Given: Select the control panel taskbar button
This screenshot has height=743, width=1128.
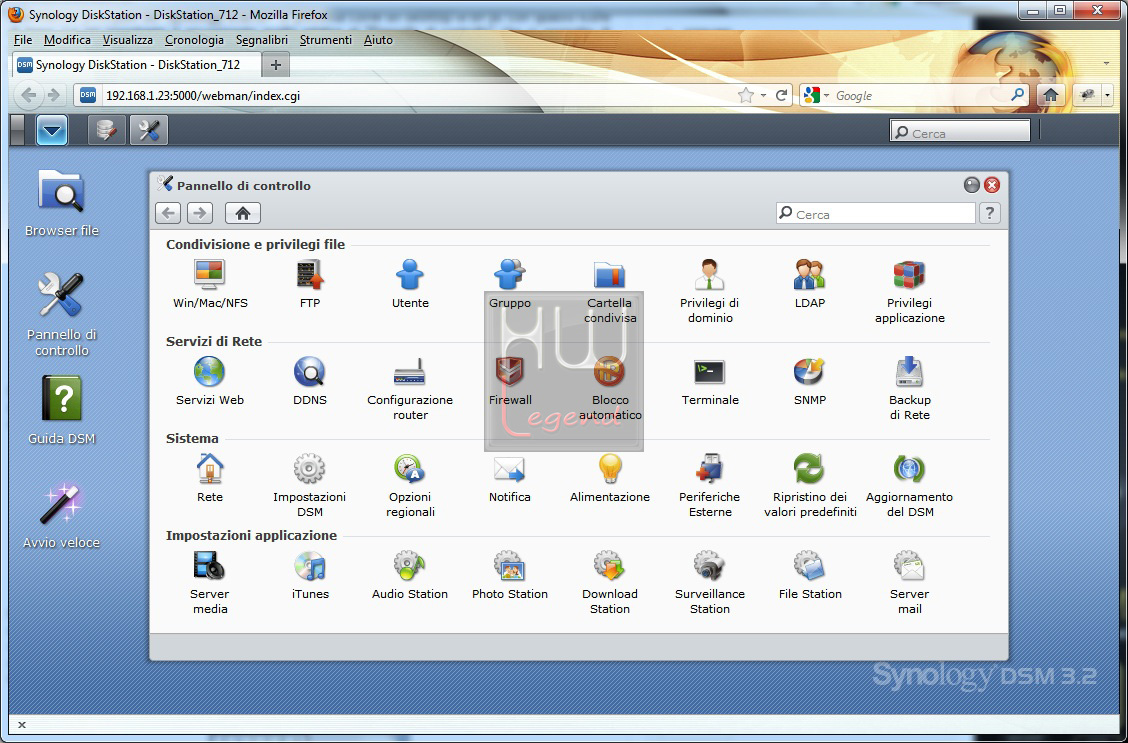Looking at the screenshot, I should coord(149,130).
